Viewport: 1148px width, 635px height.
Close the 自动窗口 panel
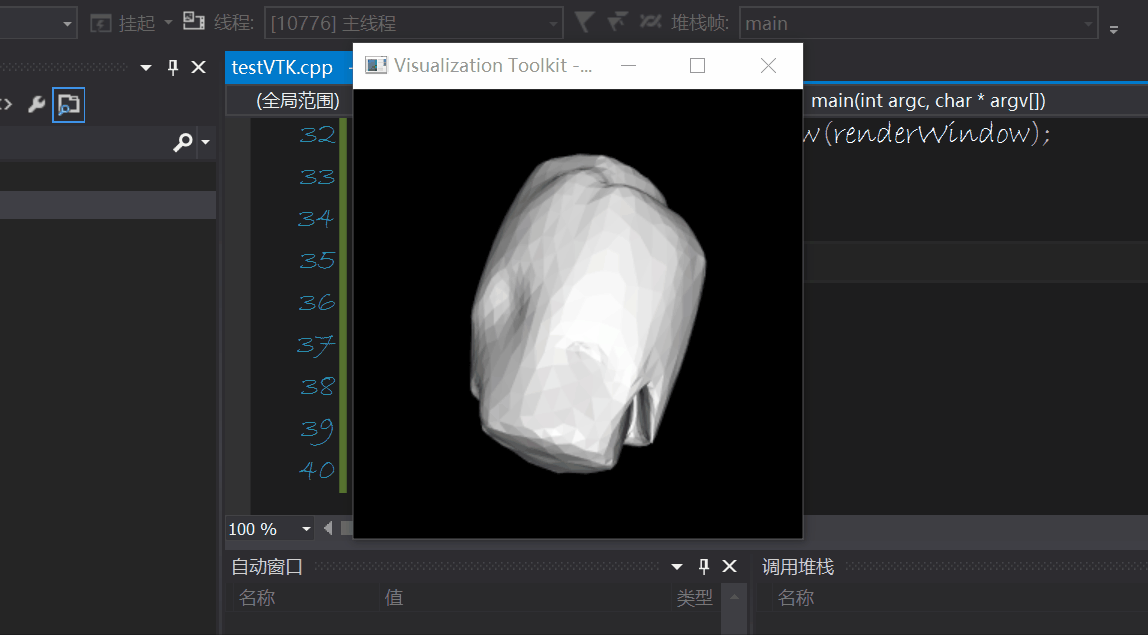[x=730, y=567]
